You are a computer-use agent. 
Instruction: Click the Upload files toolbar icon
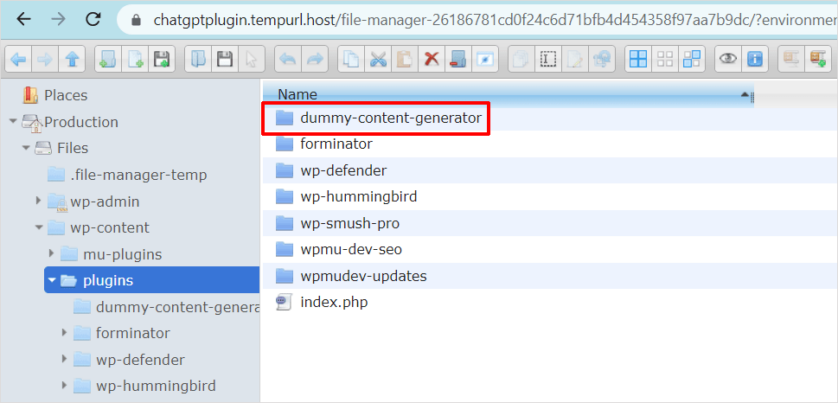pyautogui.click(x=160, y=59)
